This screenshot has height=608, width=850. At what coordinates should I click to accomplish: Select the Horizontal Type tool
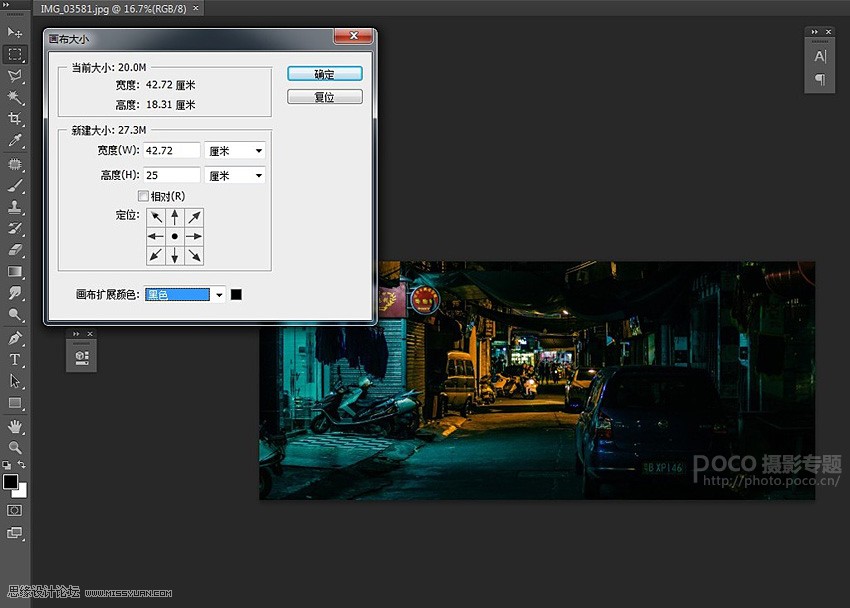[x=15, y=360]
